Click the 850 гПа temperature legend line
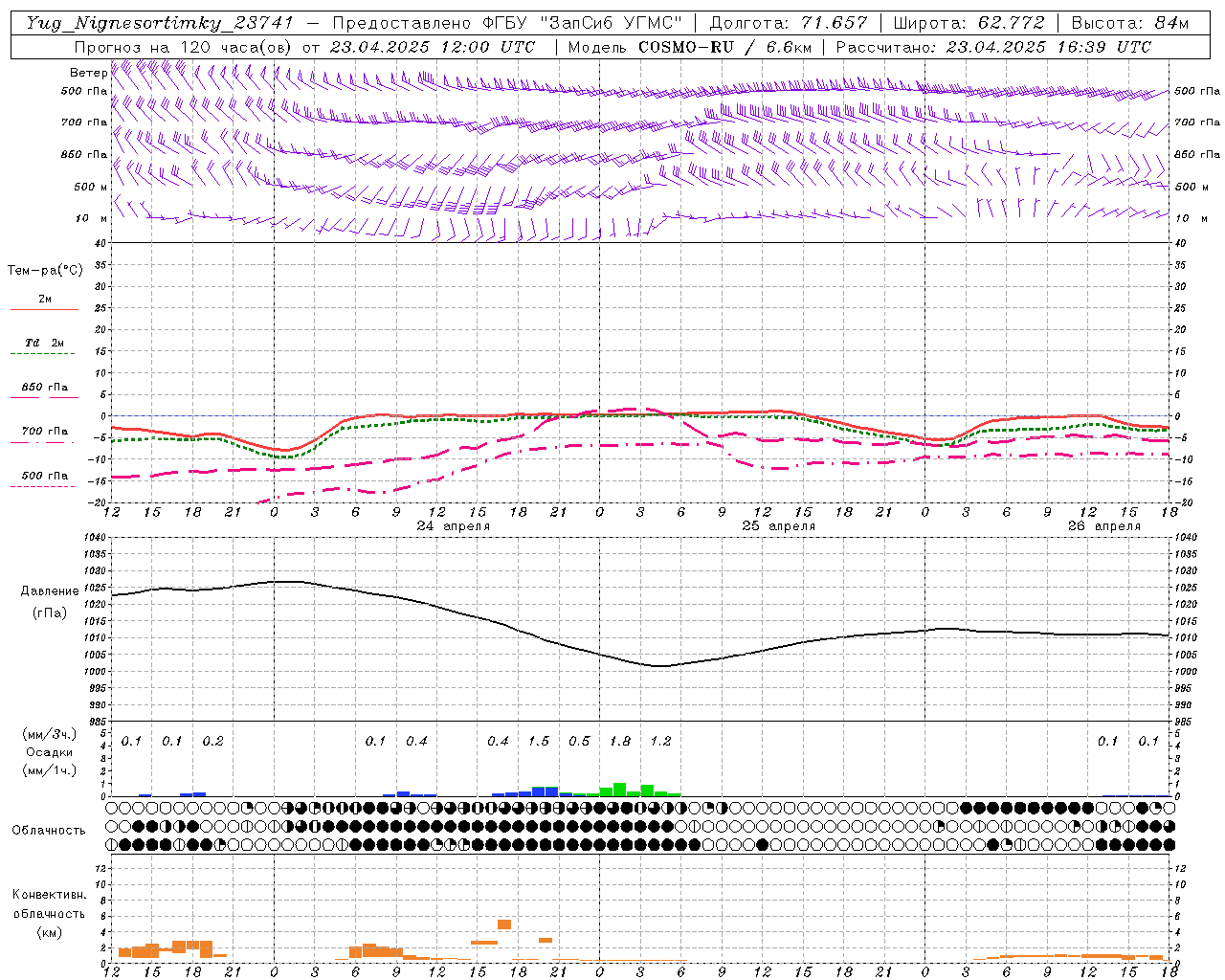 (x=44, y=397)
